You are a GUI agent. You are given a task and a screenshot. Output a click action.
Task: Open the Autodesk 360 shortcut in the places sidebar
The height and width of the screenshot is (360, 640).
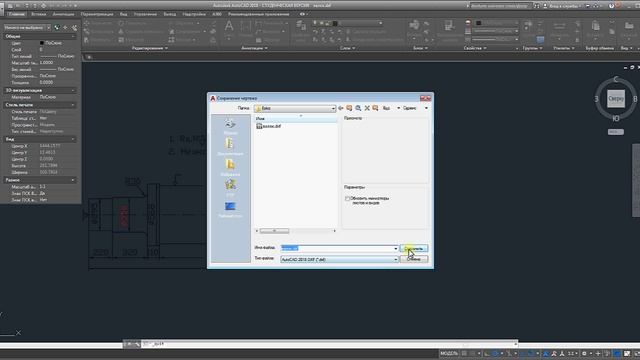click(230, 126)
